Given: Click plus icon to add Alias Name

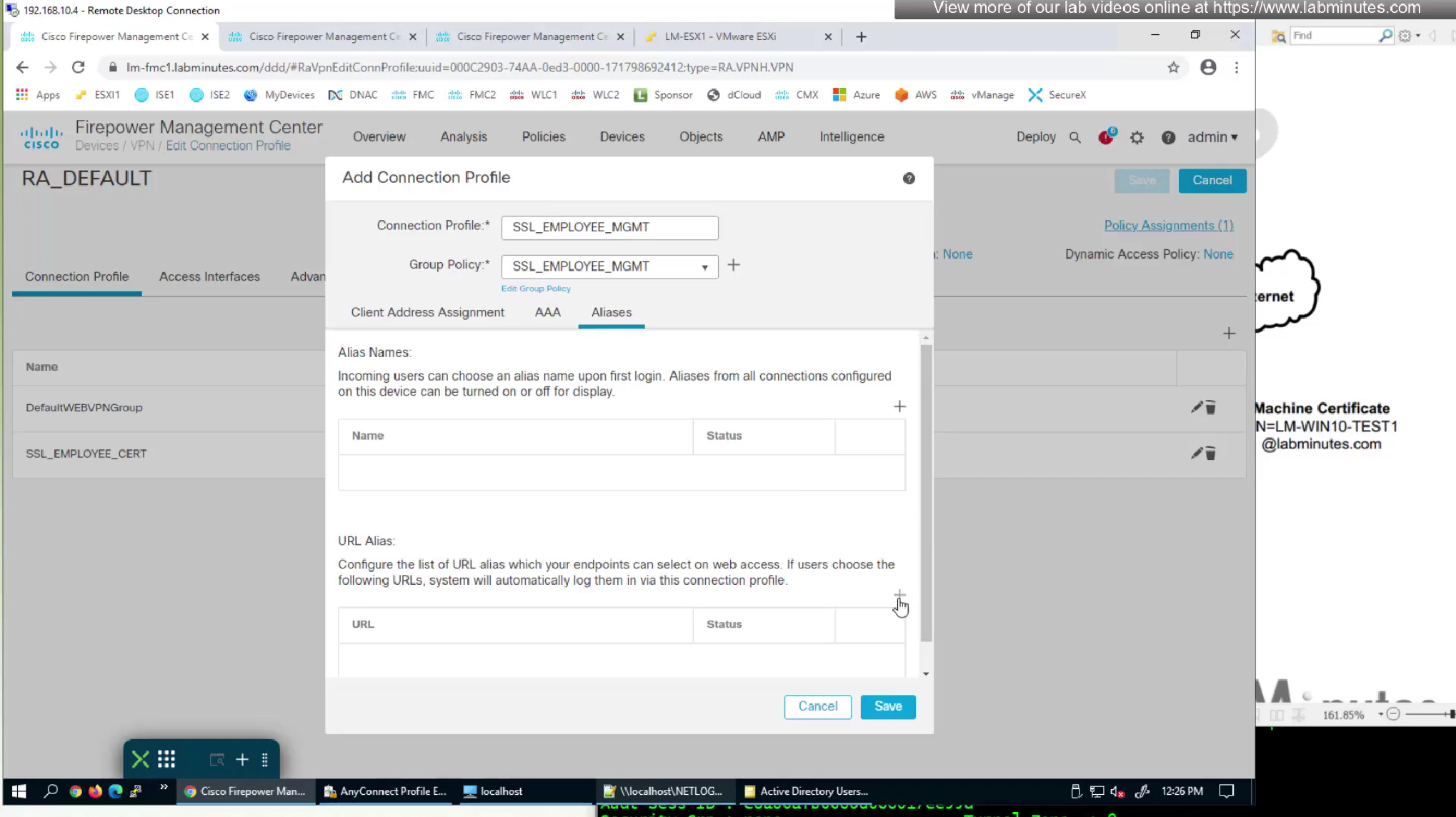Looking at the screenshot, I should click(x=899, y=406).
